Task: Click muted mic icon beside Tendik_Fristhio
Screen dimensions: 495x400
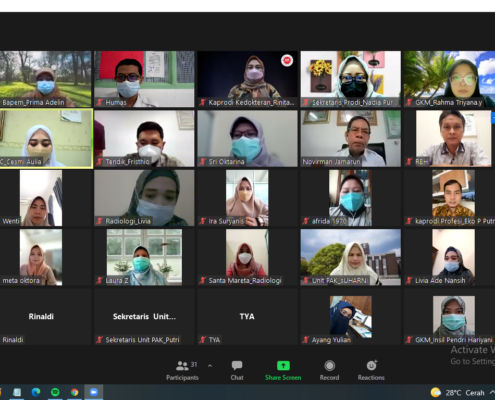Action: [99, 162]
